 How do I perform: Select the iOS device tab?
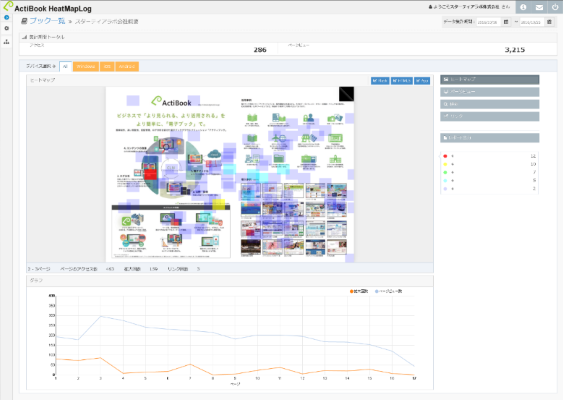[x=107, y=66]
